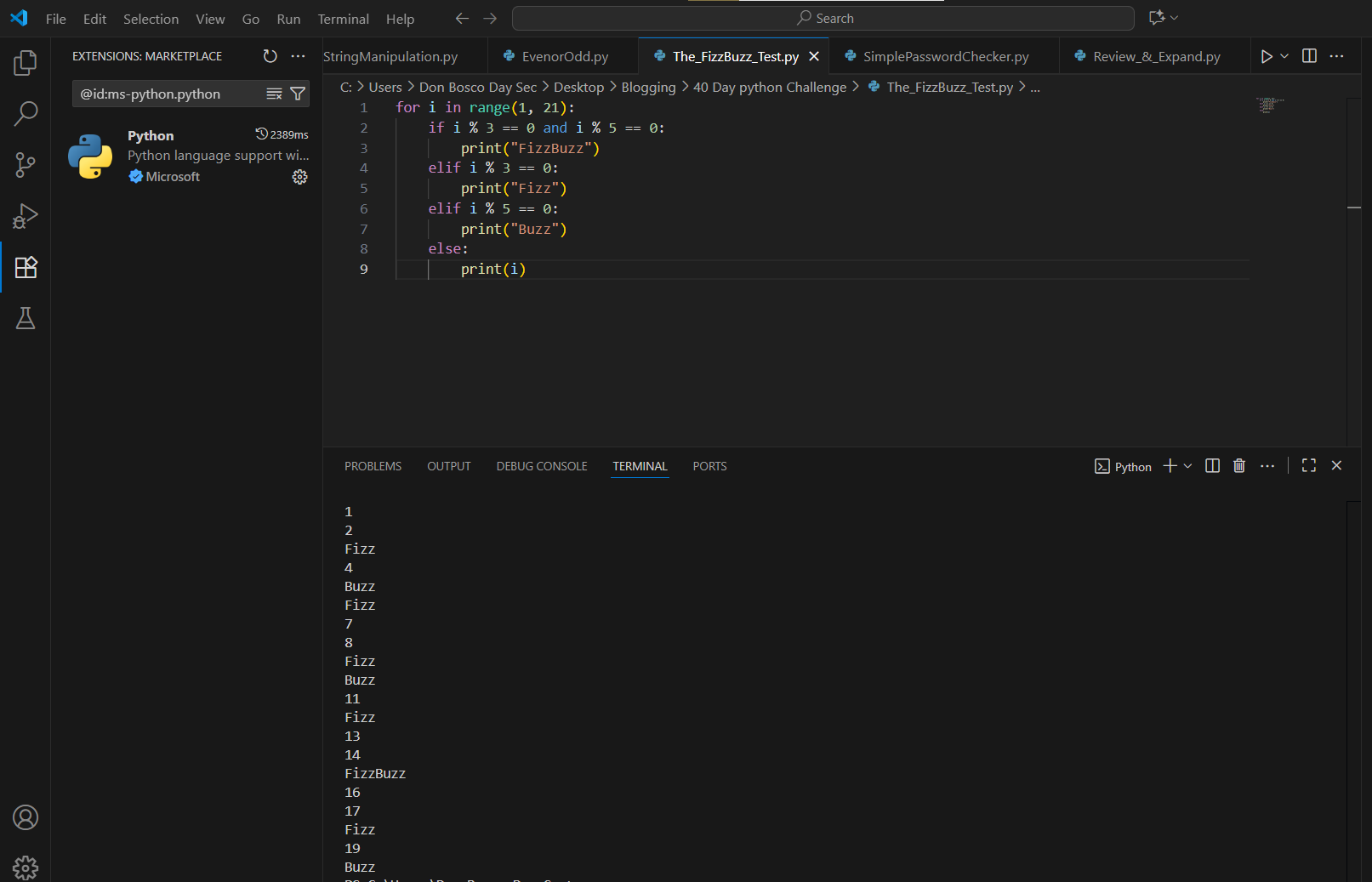
Task: Click the Microsoft publisher link
Action: pyautogui.click(x=173, y=177)
